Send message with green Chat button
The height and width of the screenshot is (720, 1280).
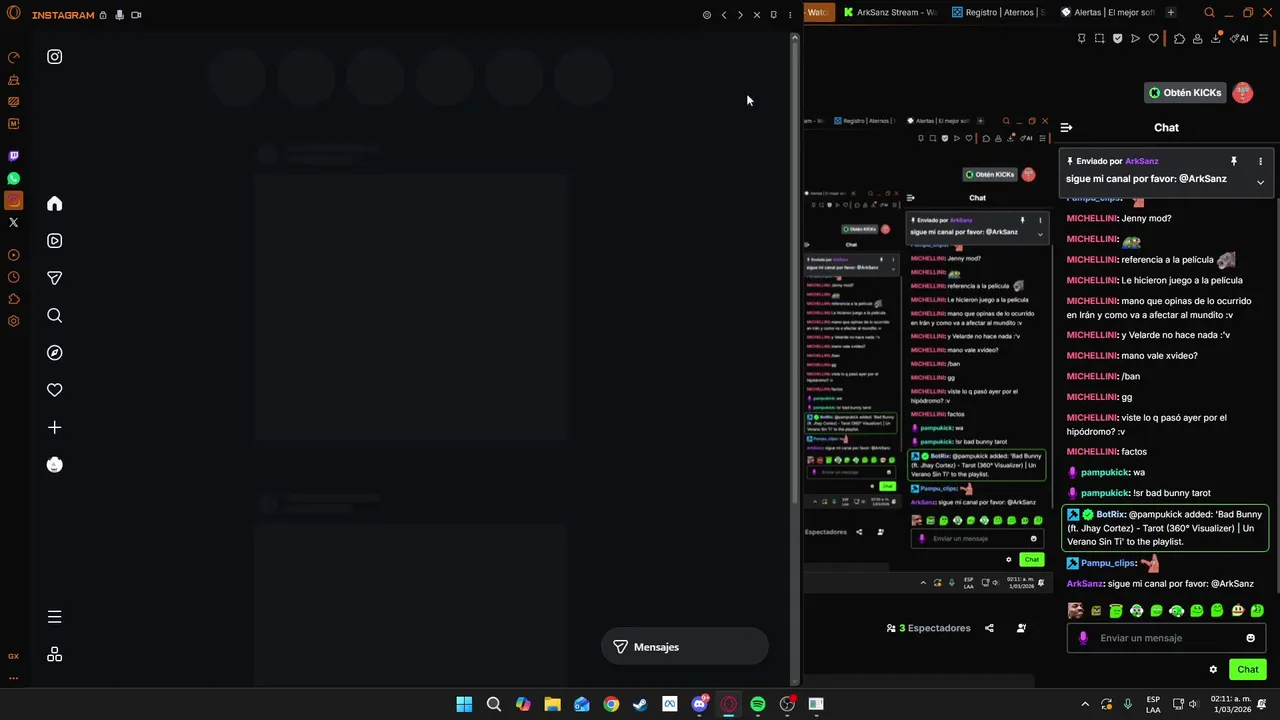pyautogui.click(x=1248, y=670)
